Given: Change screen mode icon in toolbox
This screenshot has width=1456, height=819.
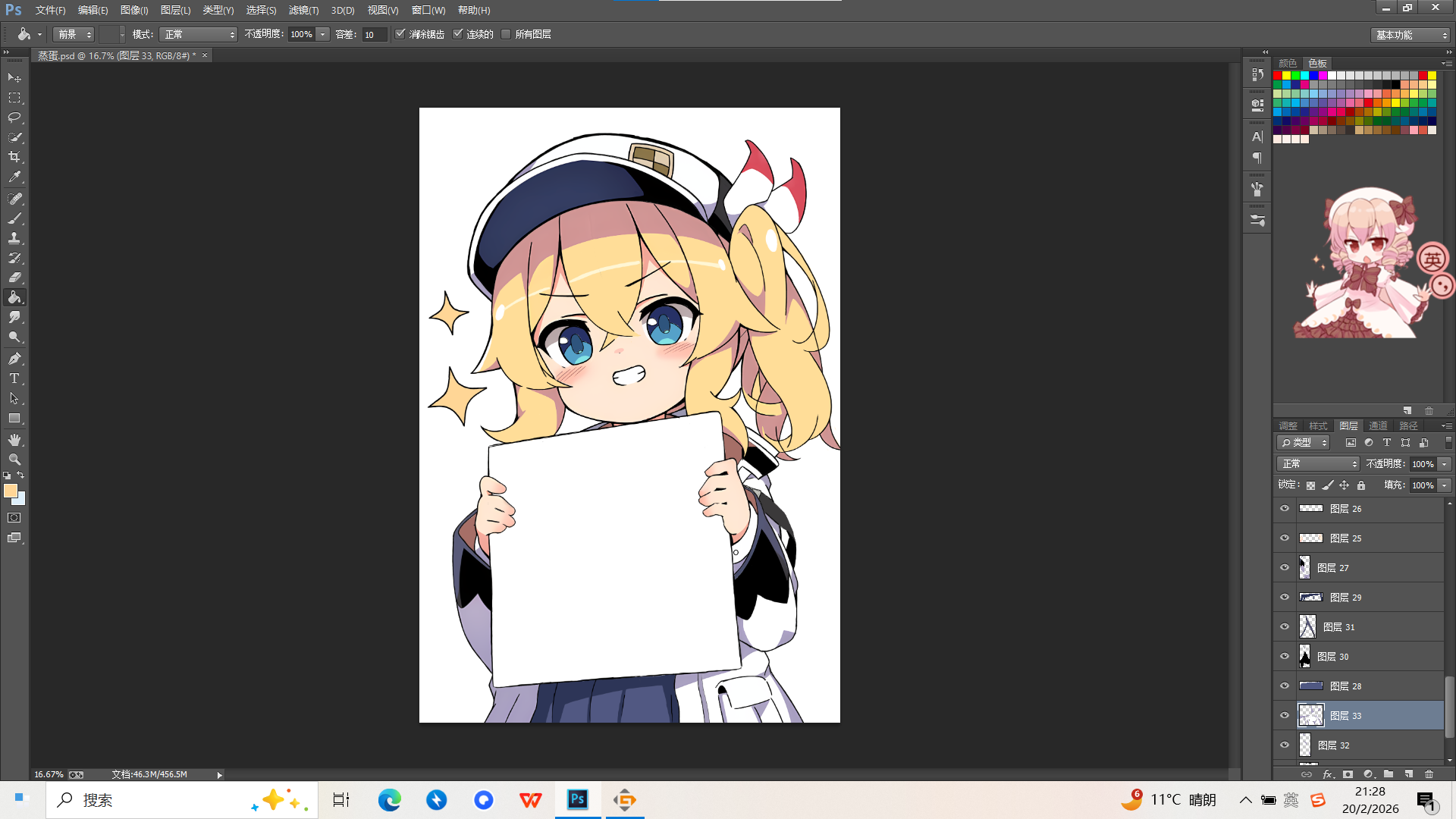Looking at the screenshot, I should click(14, 538).
